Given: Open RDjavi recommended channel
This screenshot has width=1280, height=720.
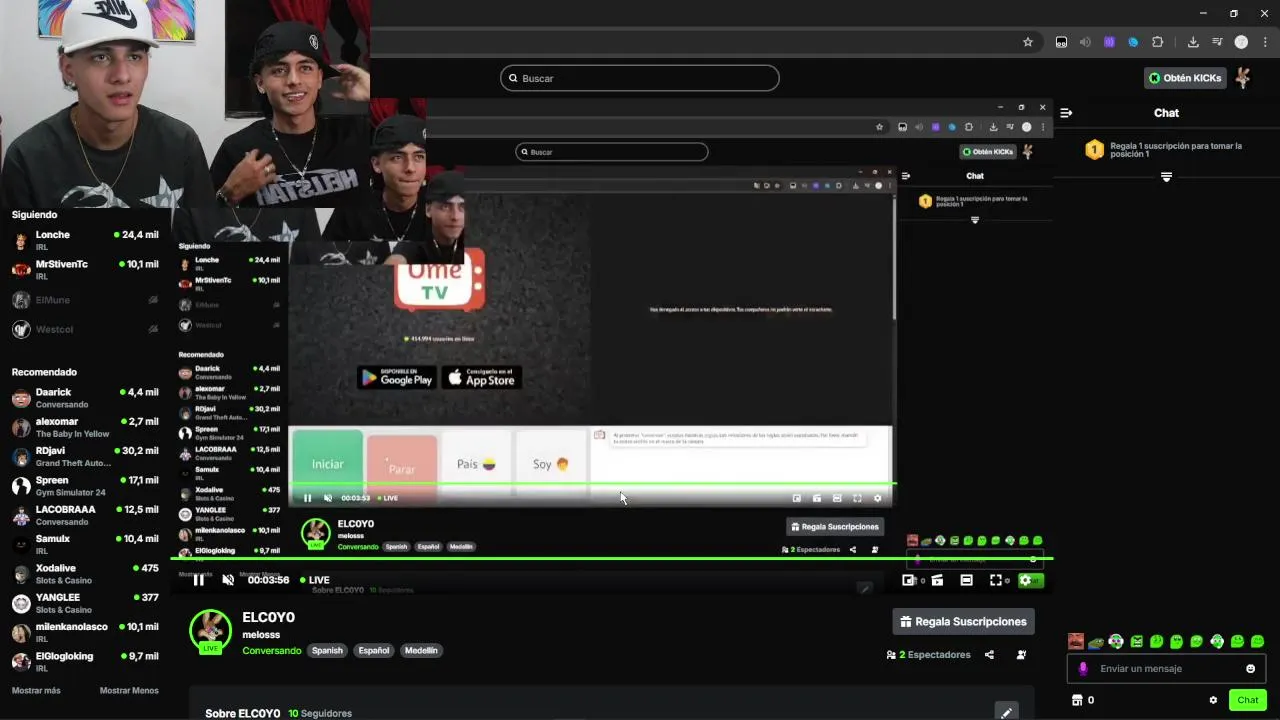Looking at the screenshot, I should [x=85, y=456].
